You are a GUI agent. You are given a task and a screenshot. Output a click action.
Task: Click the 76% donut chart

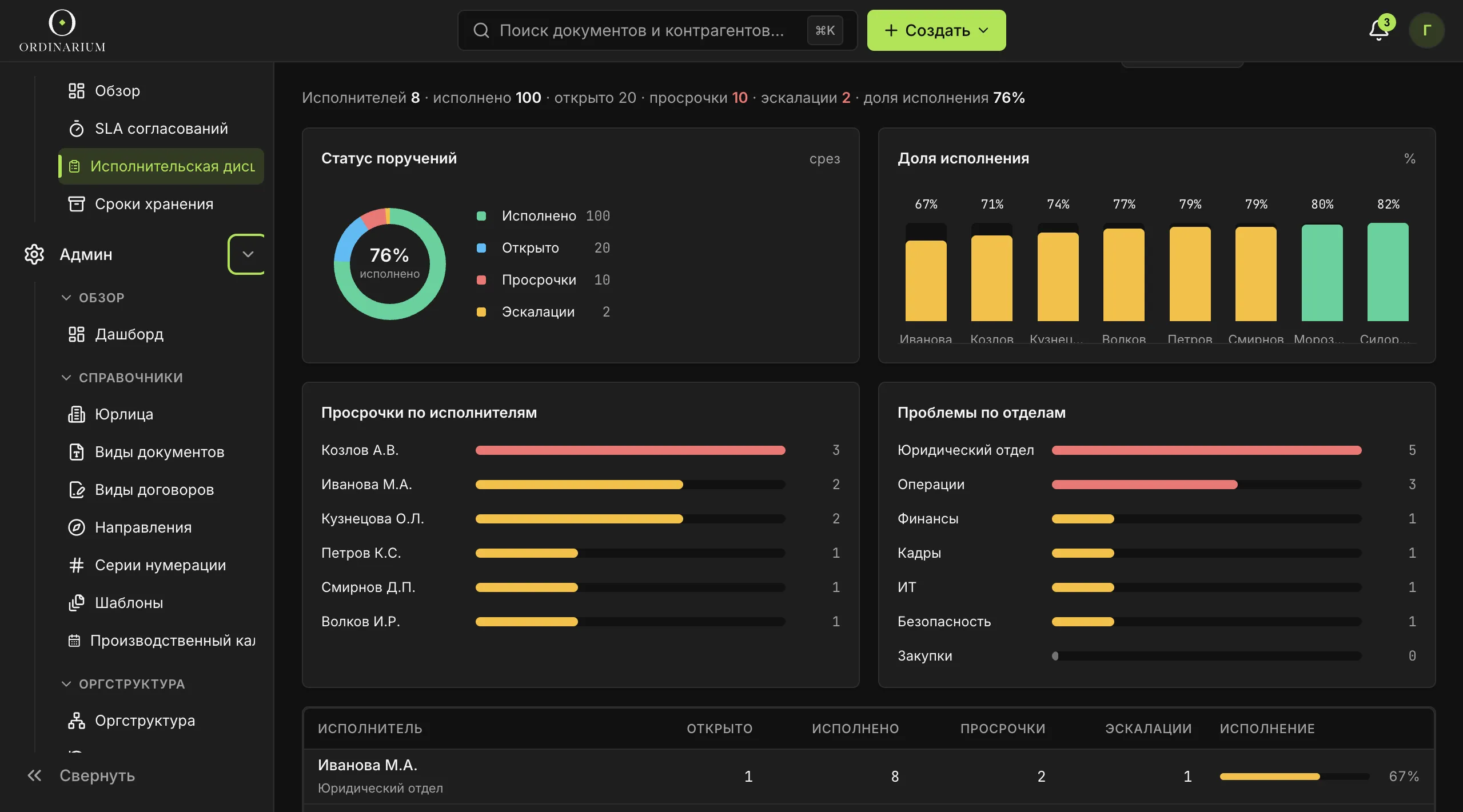(390, 263)
